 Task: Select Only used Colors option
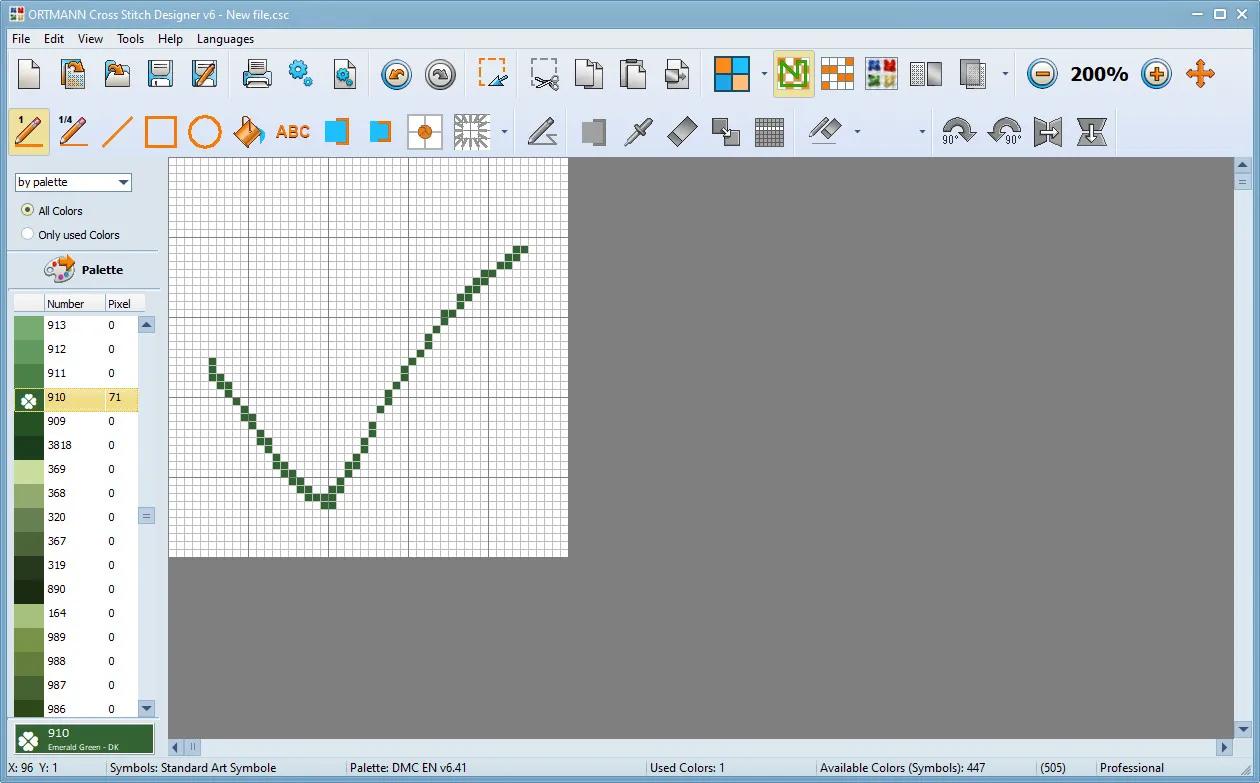(28, 235)
